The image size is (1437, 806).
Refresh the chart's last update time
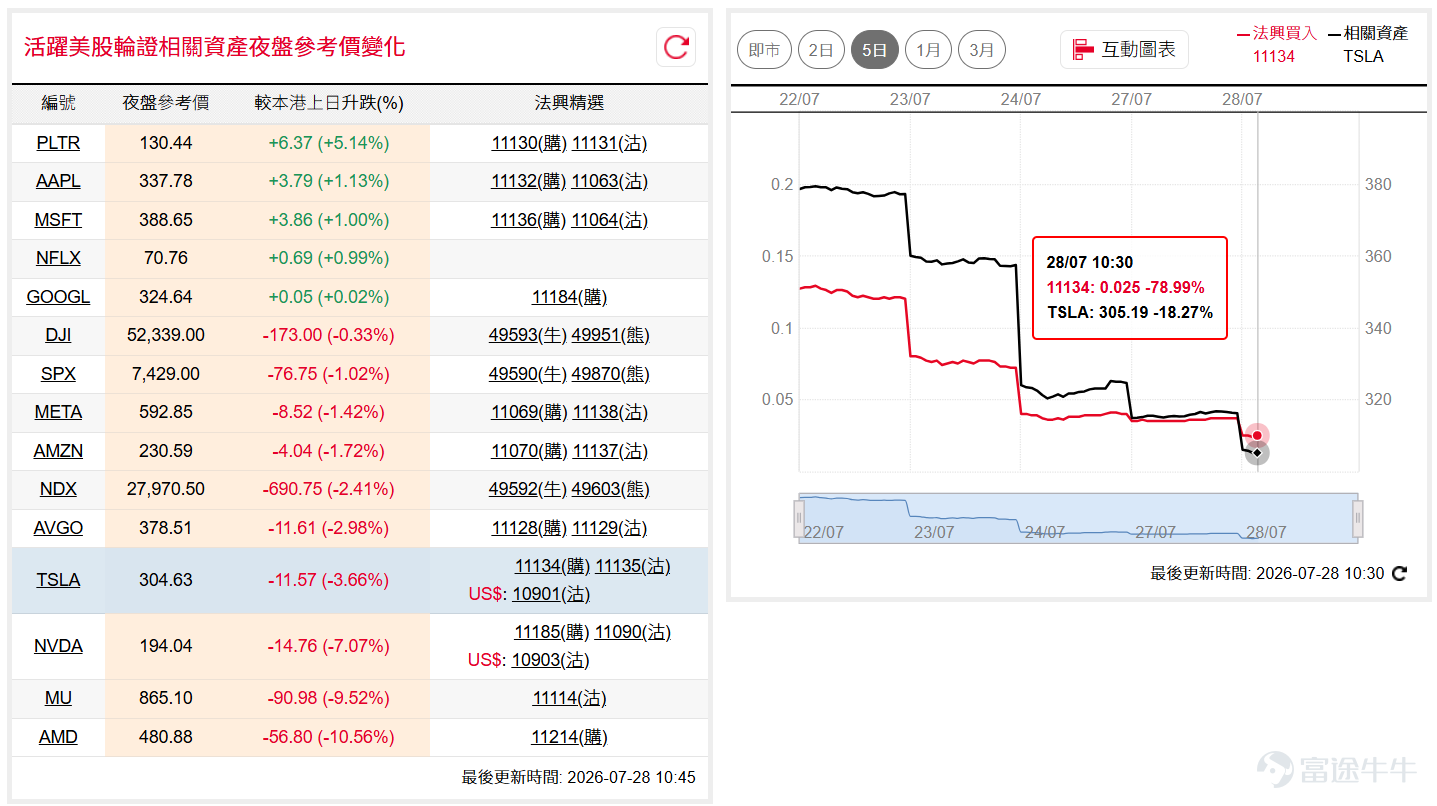(1400, 574)
